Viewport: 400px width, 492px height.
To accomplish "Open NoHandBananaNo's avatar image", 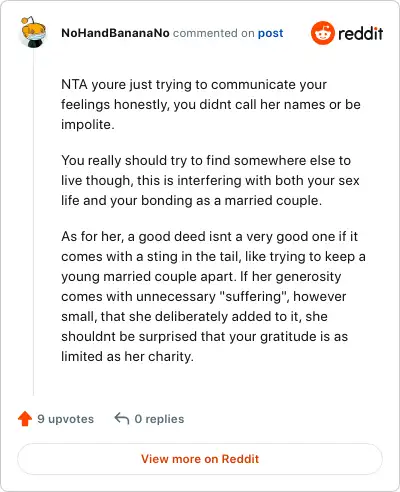I will pyautogui.click(x=33, y=32).
